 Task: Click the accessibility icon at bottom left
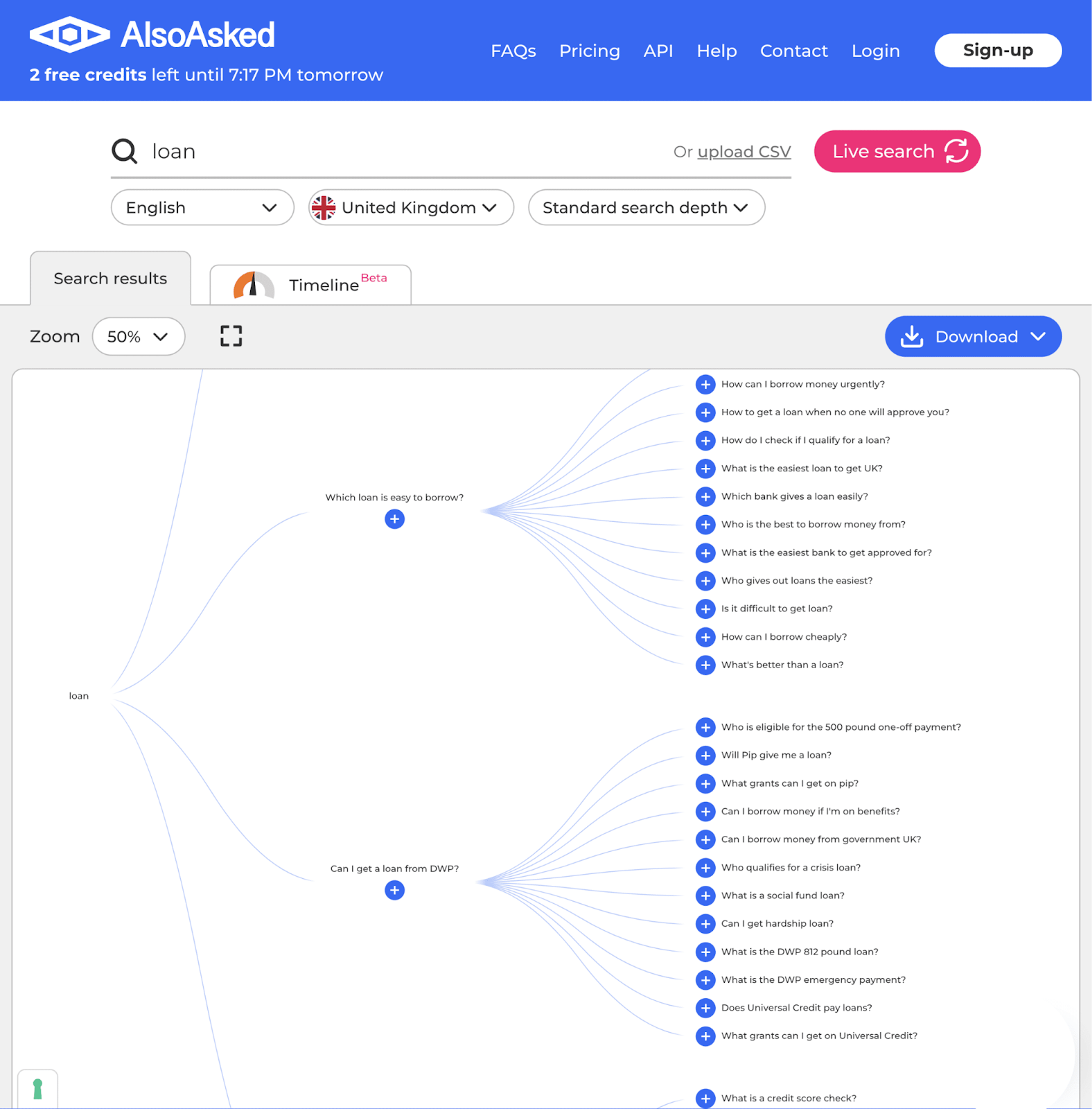coord(39,1088)
